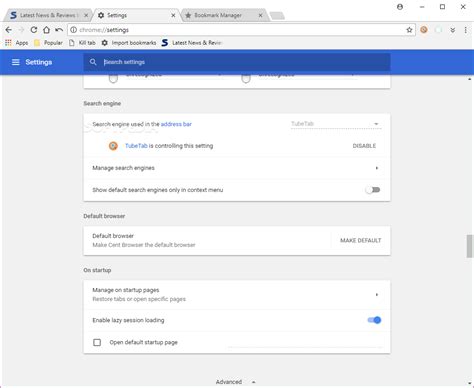The image size is (474, 388).
Task: Click the magnifier icon in search settings
Action: click(93, 62)
